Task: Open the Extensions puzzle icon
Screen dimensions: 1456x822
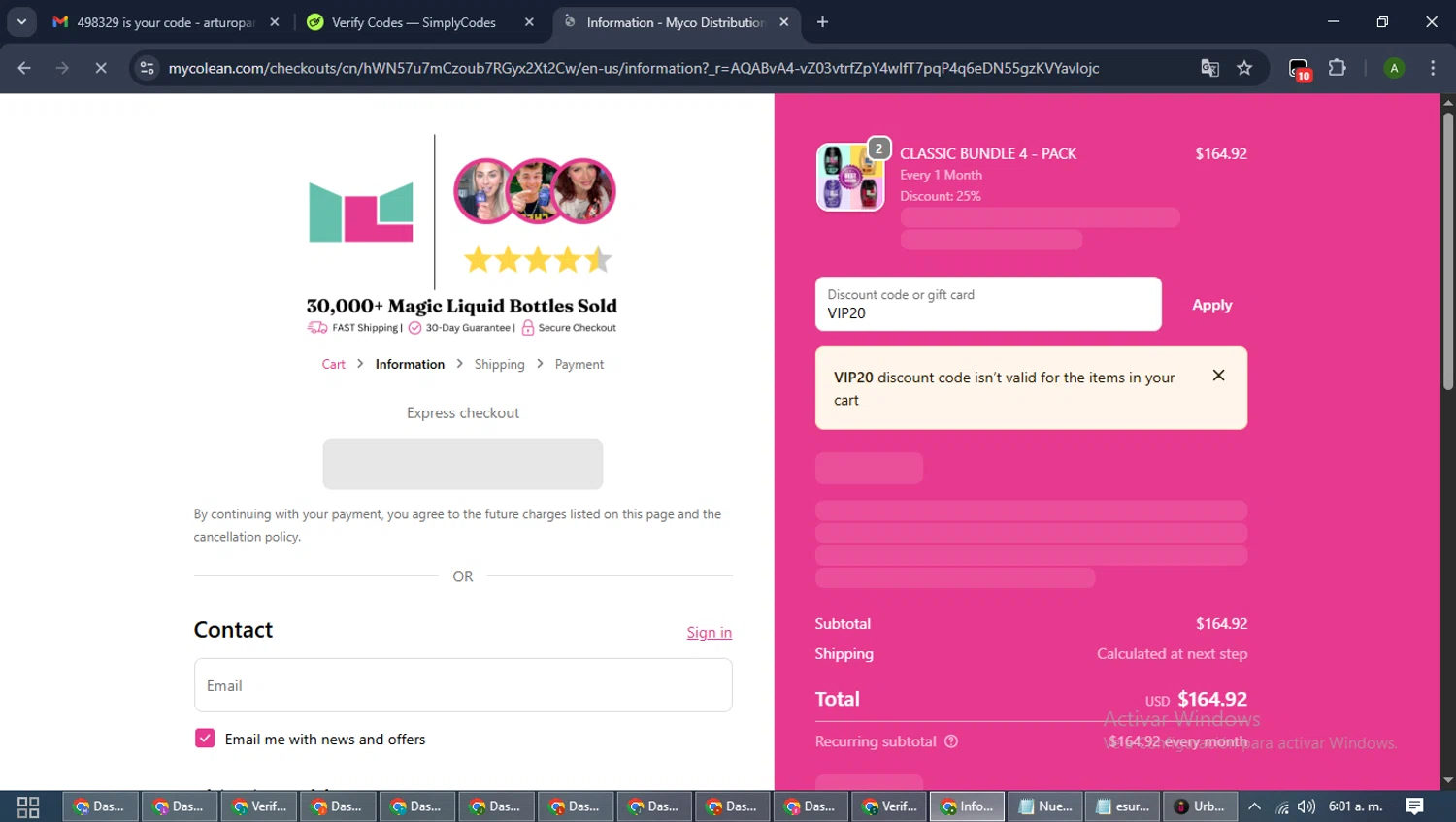Action: (1338, 68)
